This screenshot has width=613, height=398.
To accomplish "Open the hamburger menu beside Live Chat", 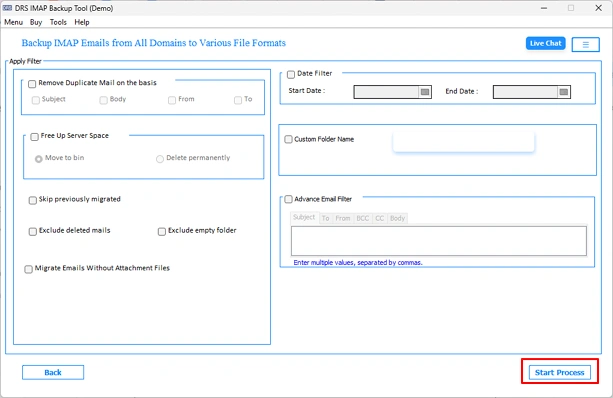I will point(585,45).
